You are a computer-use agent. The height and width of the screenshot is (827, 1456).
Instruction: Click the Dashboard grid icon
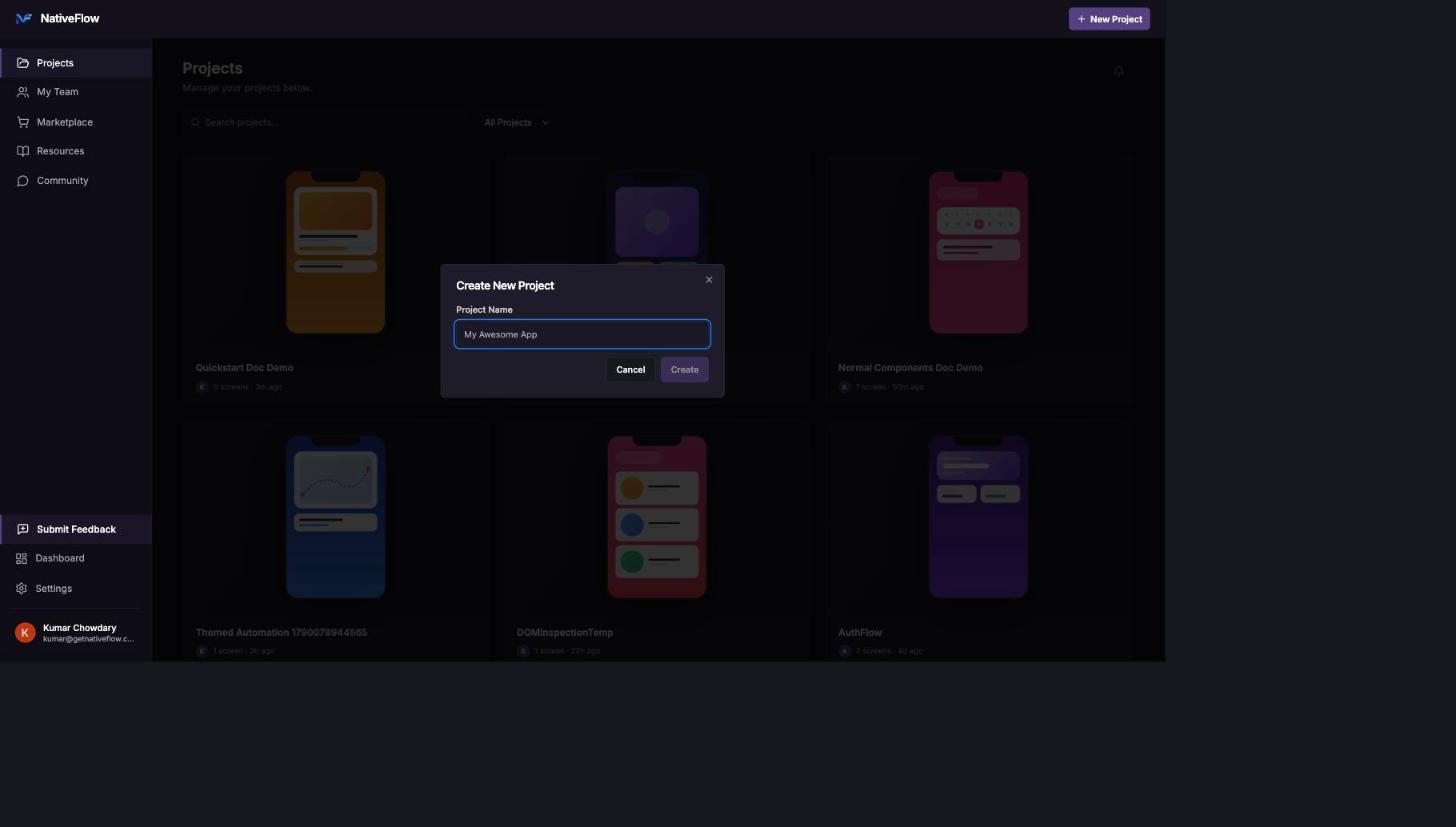point(21,558)
